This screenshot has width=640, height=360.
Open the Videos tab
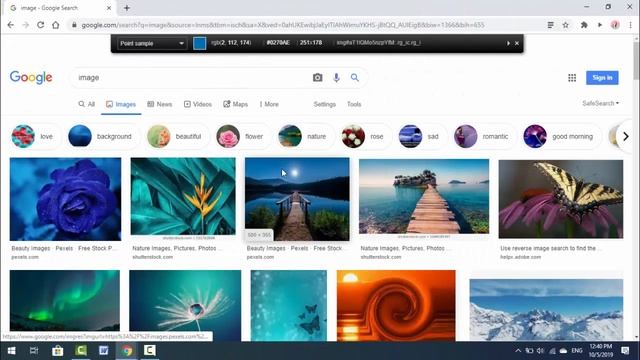click(x=198, y=104)
